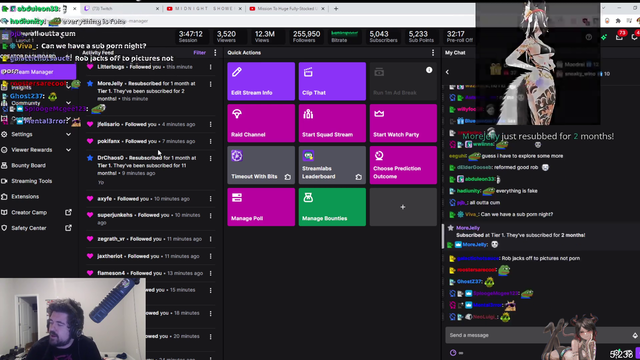This screenshot has height=360, width=640.
Task: Open Streamlabs Leaderboard tile
Action: (x=332, y=165)
